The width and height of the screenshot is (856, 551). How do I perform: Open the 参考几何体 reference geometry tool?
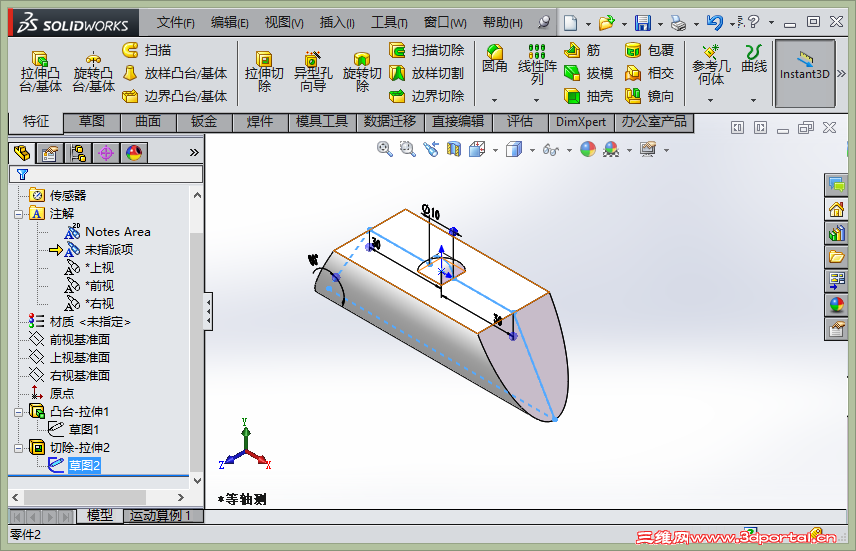(x=711, y=64)
